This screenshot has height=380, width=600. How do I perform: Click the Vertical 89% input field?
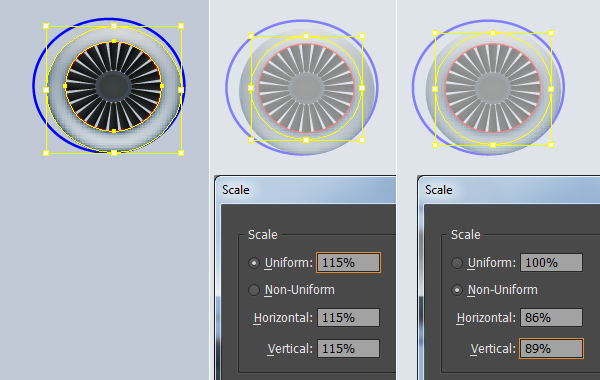coord(551,349)
